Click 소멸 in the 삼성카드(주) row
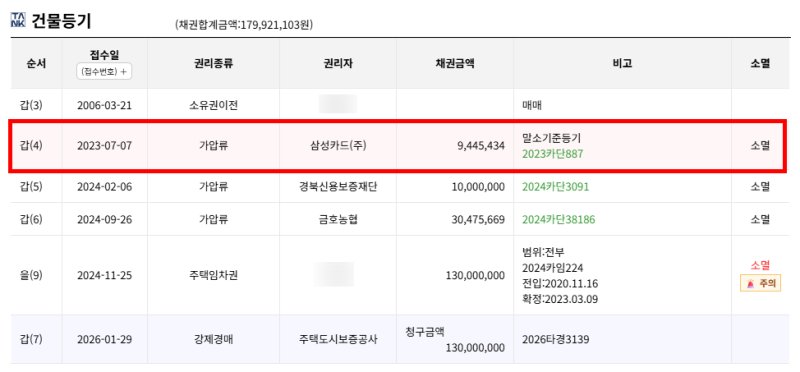Viewport: 800px width, 372px height. click(x=760, y=145)
